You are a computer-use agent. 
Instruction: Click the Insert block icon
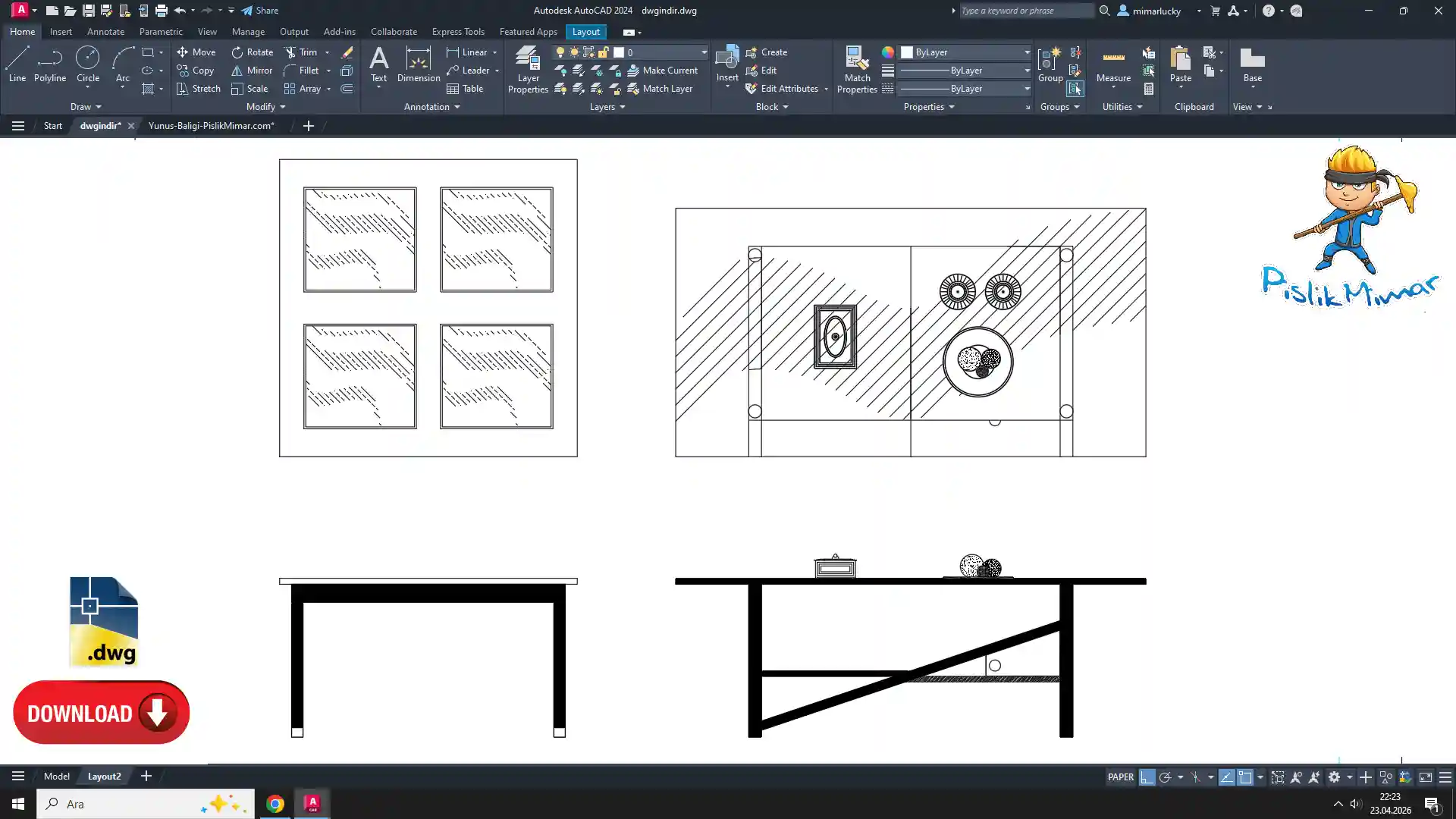pyautogui.click(x=726, y=62)
